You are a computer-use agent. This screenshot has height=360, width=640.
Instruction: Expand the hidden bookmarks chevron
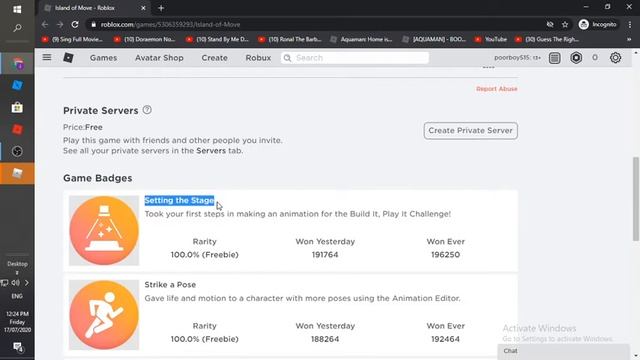[x=629, y=40]
